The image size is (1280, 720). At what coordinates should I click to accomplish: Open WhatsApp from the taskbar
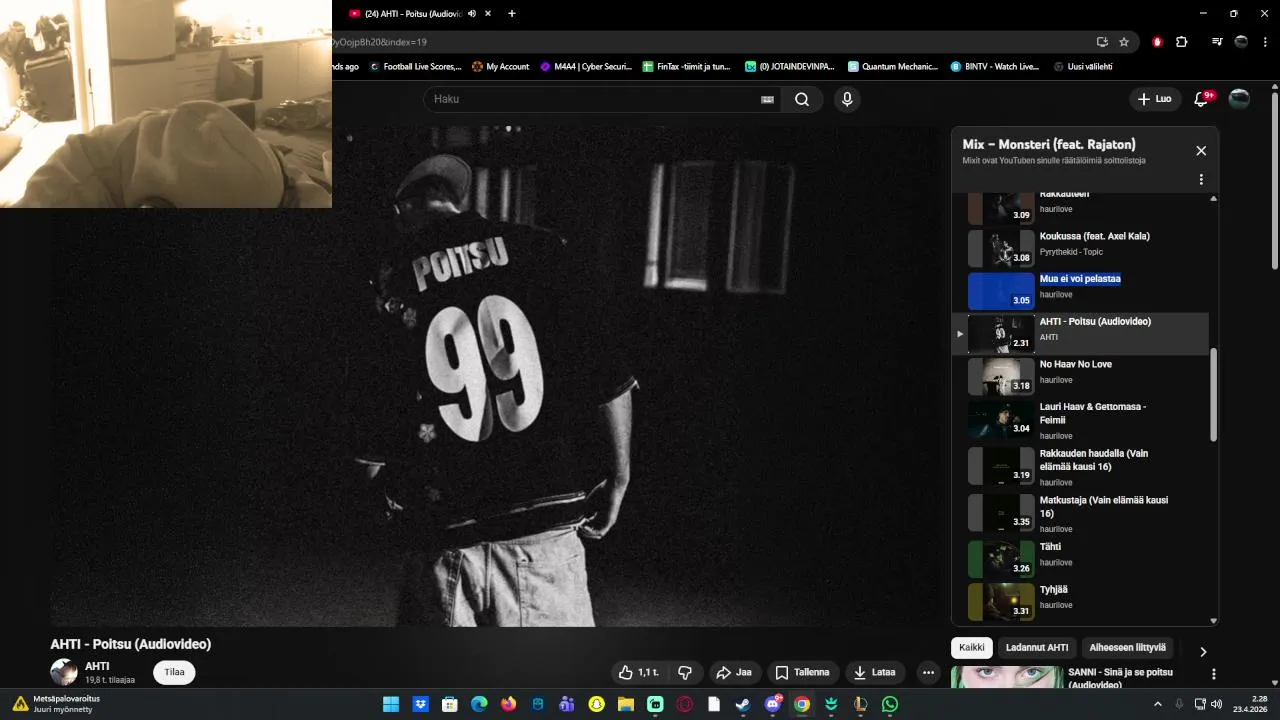pyautogui.click(x=890, y=704)
